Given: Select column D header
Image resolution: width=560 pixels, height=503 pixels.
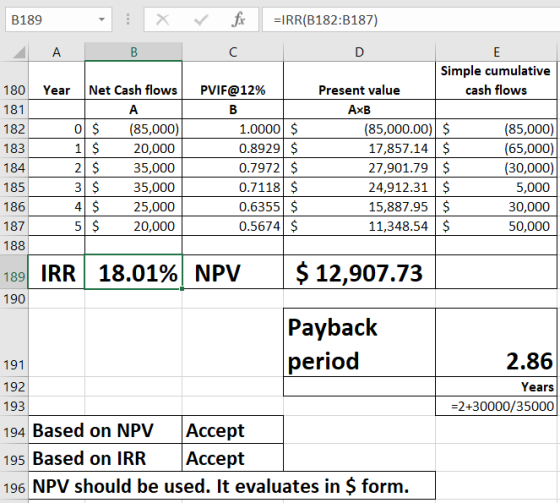Looking at the screenshot, I should (359, 52).
